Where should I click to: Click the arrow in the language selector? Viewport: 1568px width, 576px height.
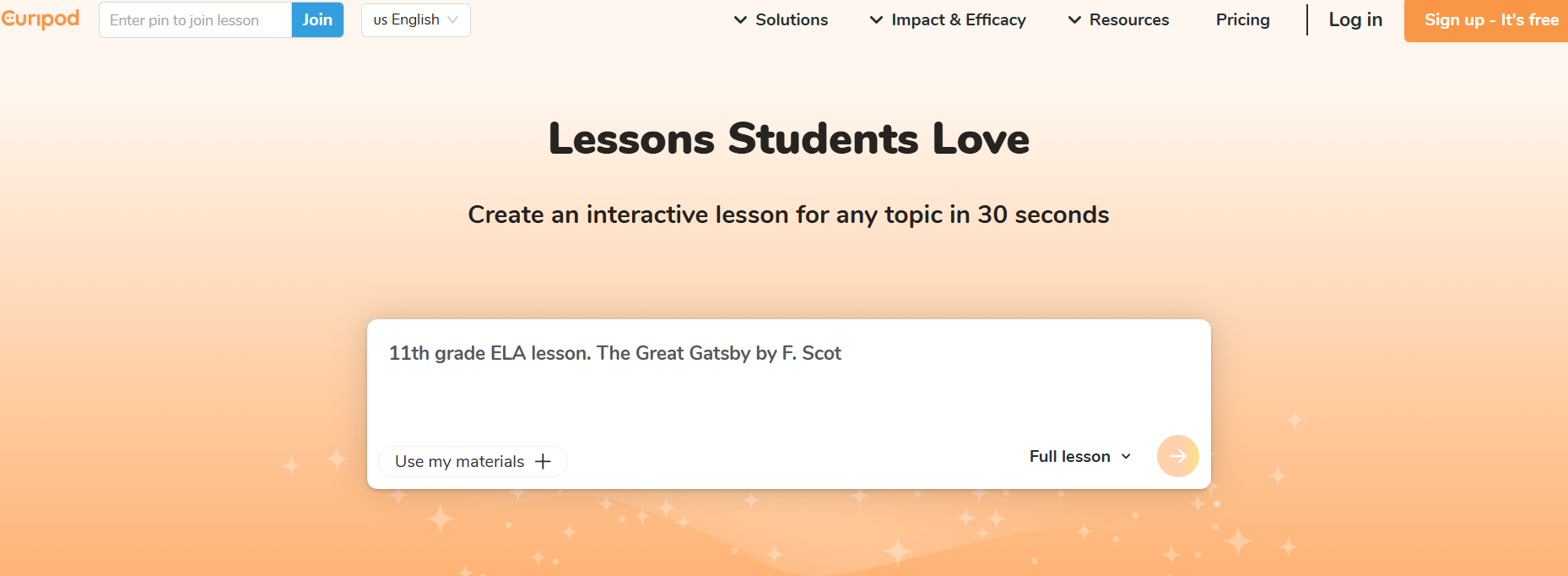(x=453, y=19)
